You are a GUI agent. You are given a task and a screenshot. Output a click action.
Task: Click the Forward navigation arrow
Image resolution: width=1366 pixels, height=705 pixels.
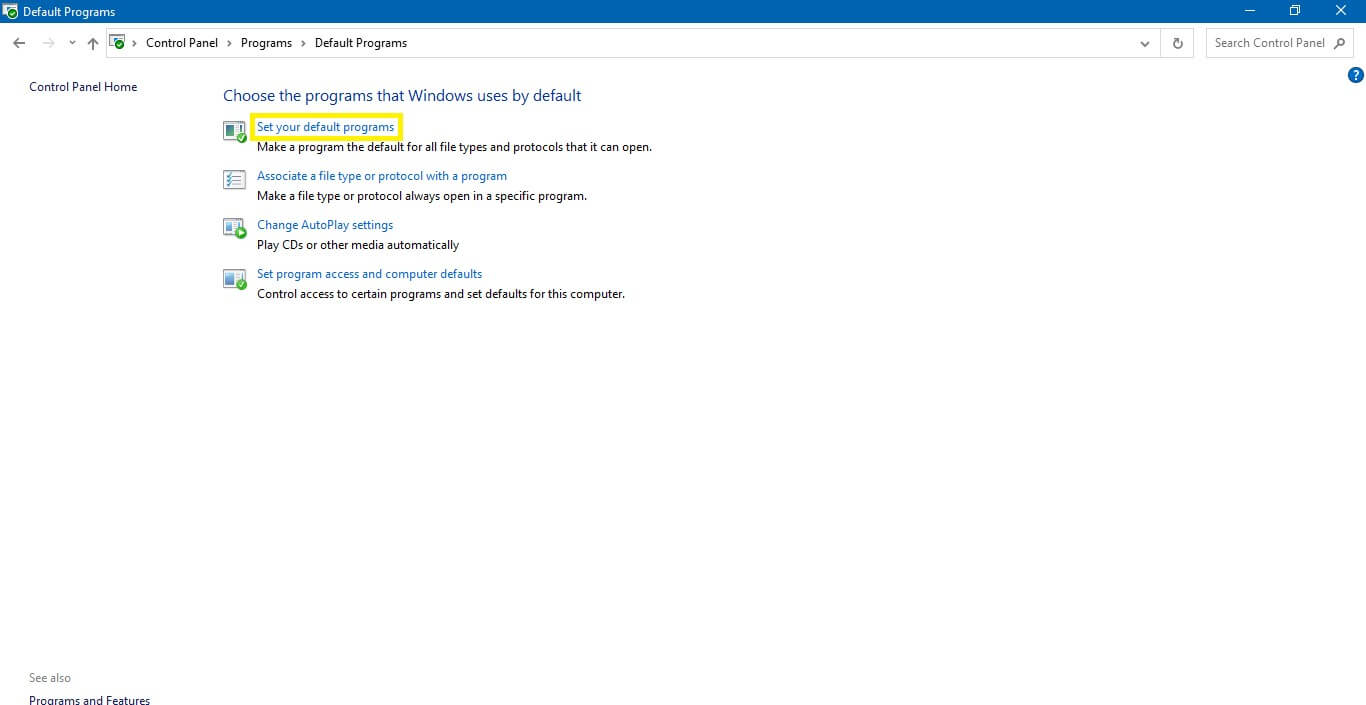[x=48, y=43]
